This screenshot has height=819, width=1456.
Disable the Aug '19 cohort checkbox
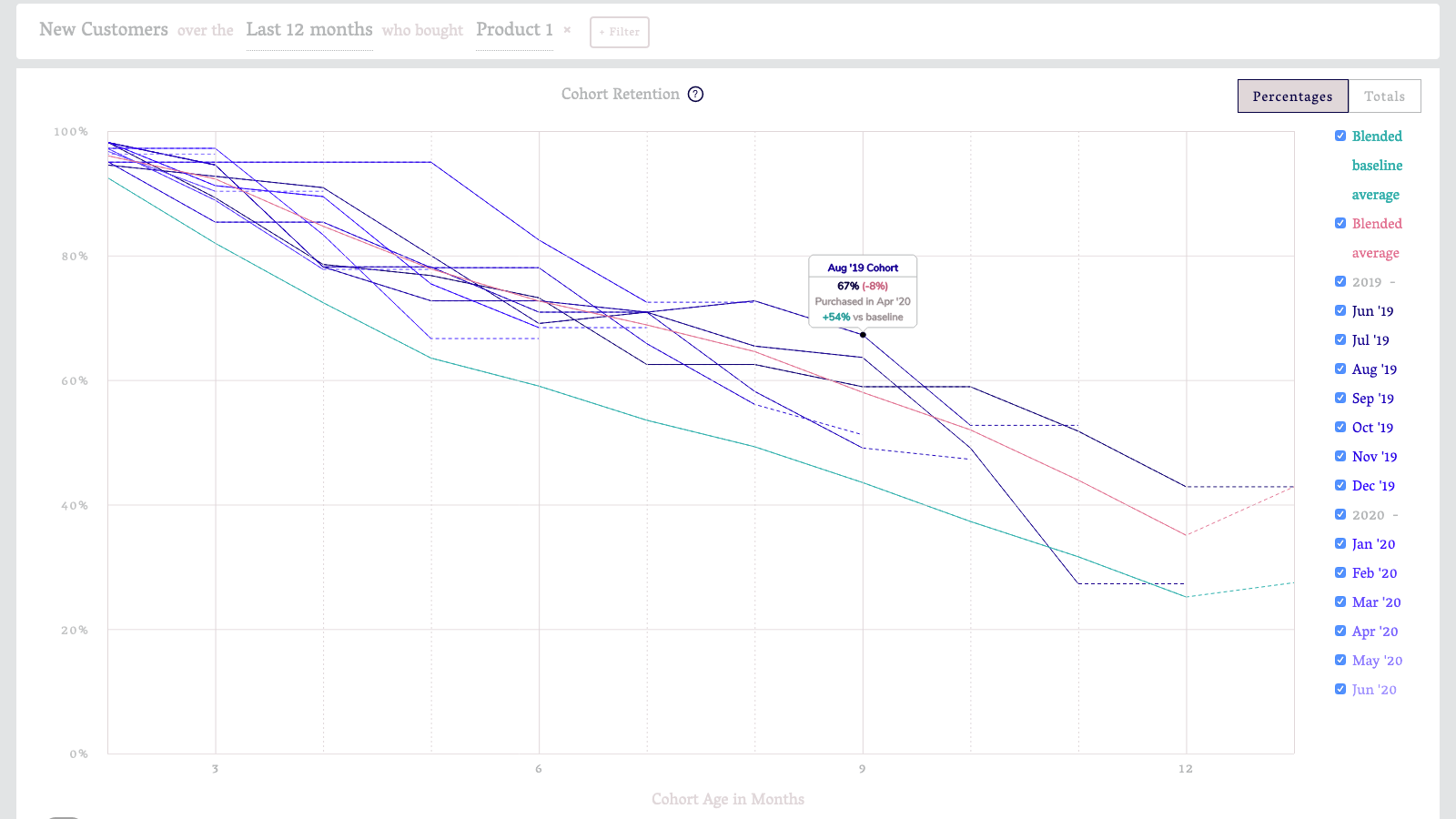pos(1340,369)
